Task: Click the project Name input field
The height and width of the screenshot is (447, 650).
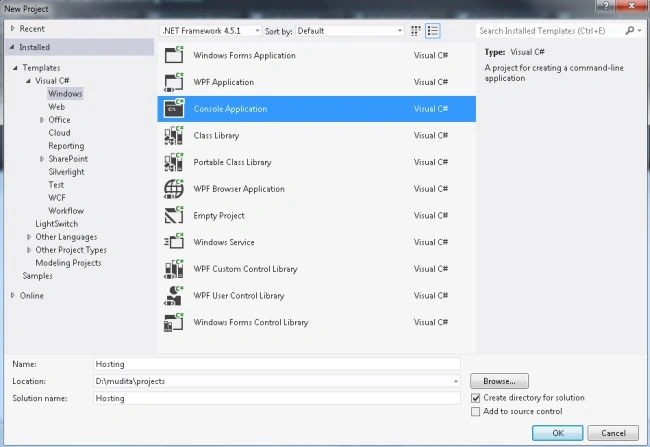Action: click(276, 364)
